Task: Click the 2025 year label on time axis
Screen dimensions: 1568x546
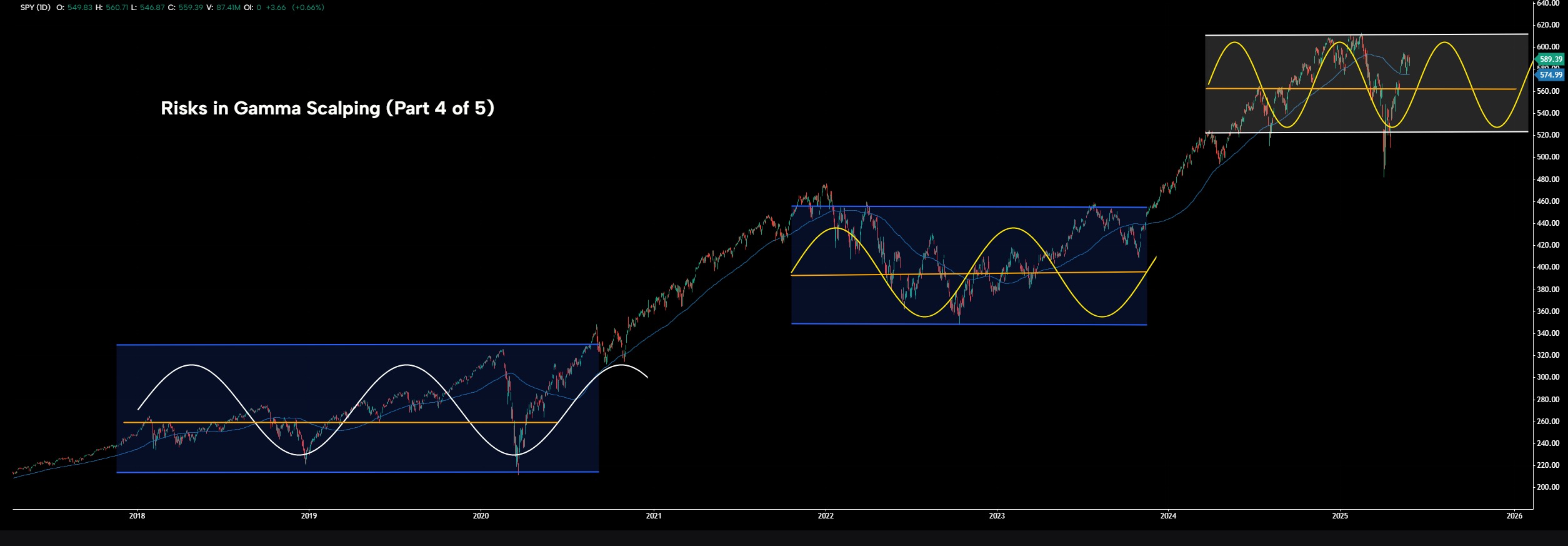Action: click(x=1340, y=516)
